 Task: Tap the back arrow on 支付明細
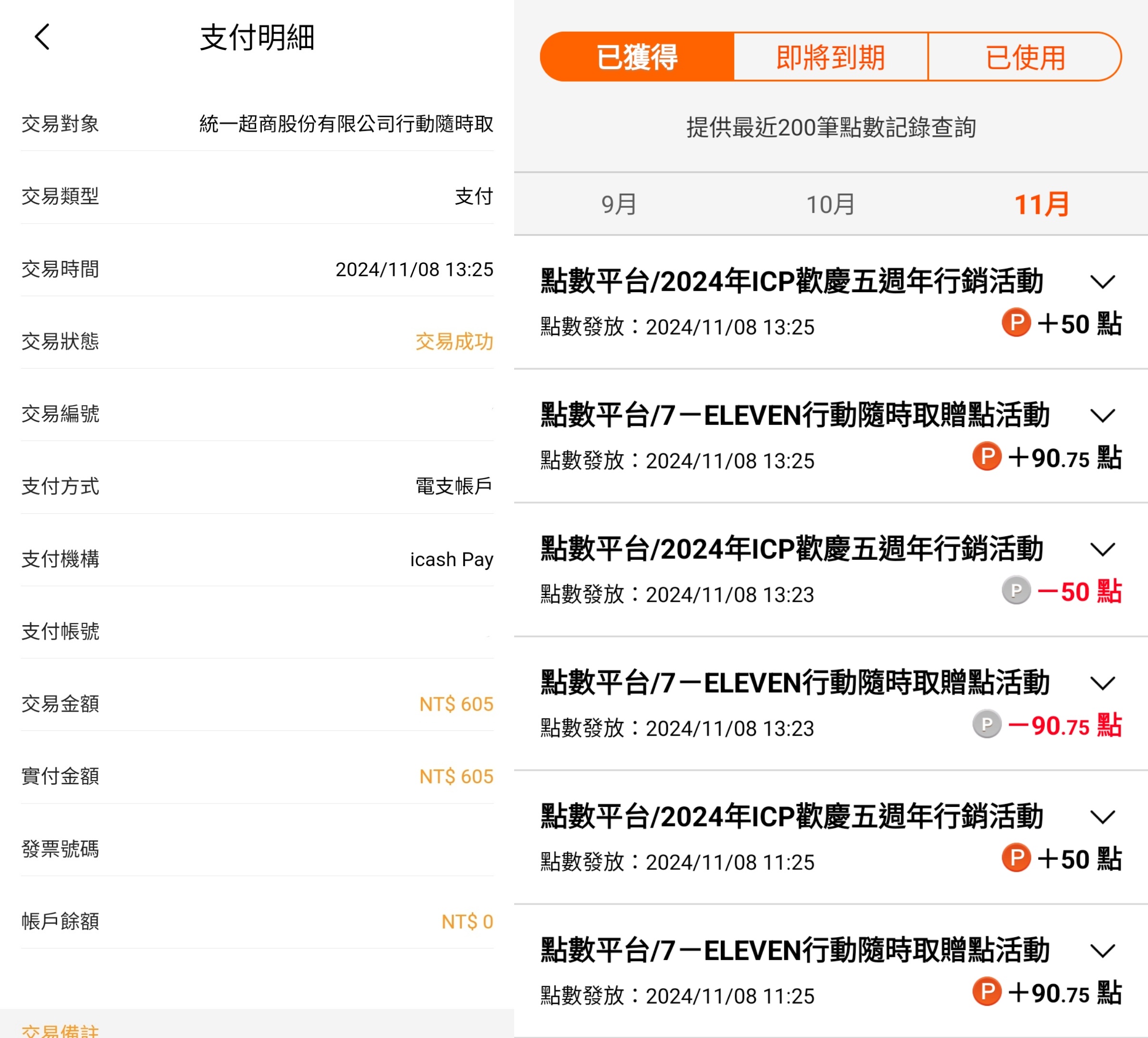43,37
